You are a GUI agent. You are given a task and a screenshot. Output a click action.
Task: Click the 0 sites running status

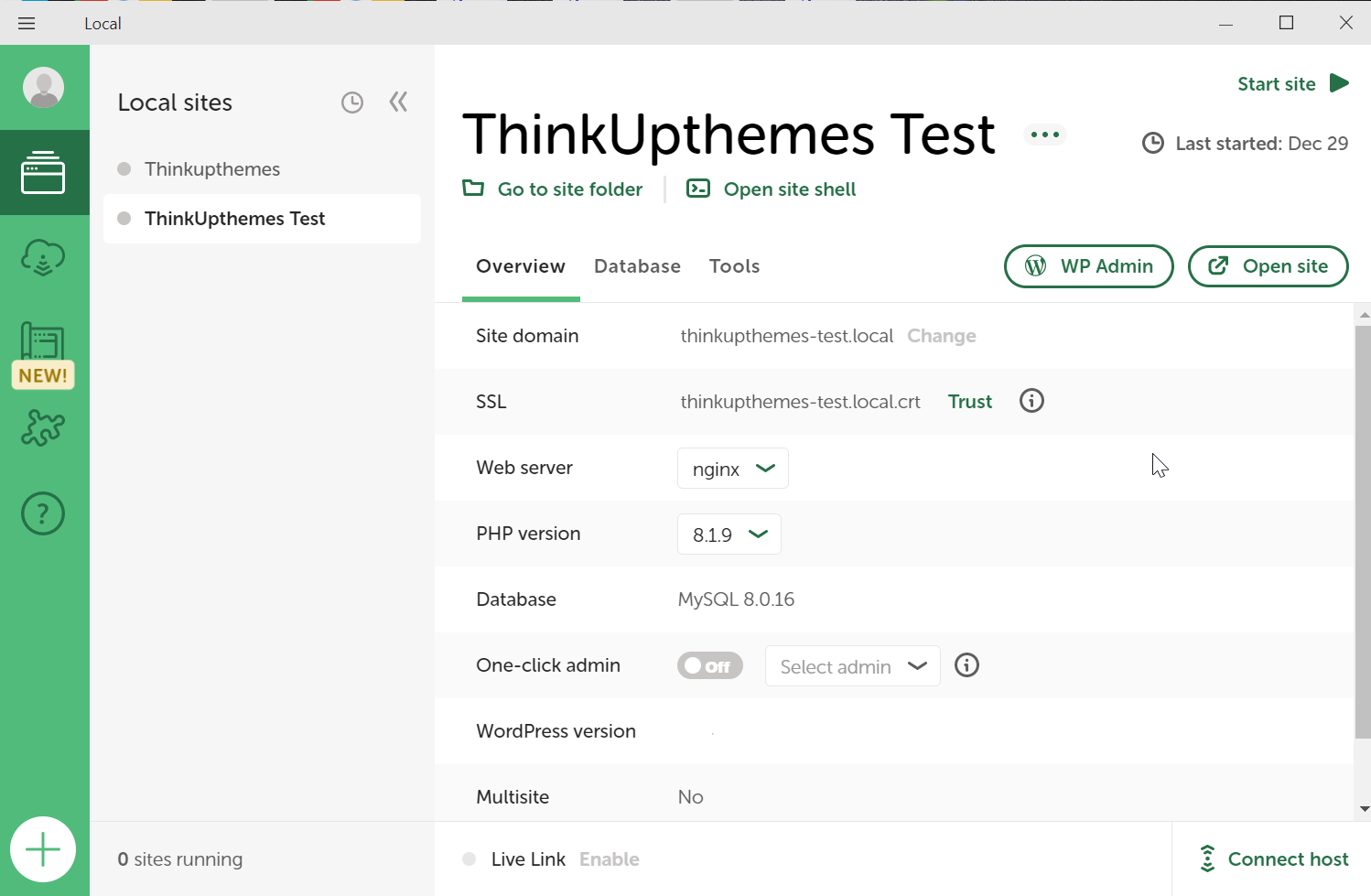180,859
